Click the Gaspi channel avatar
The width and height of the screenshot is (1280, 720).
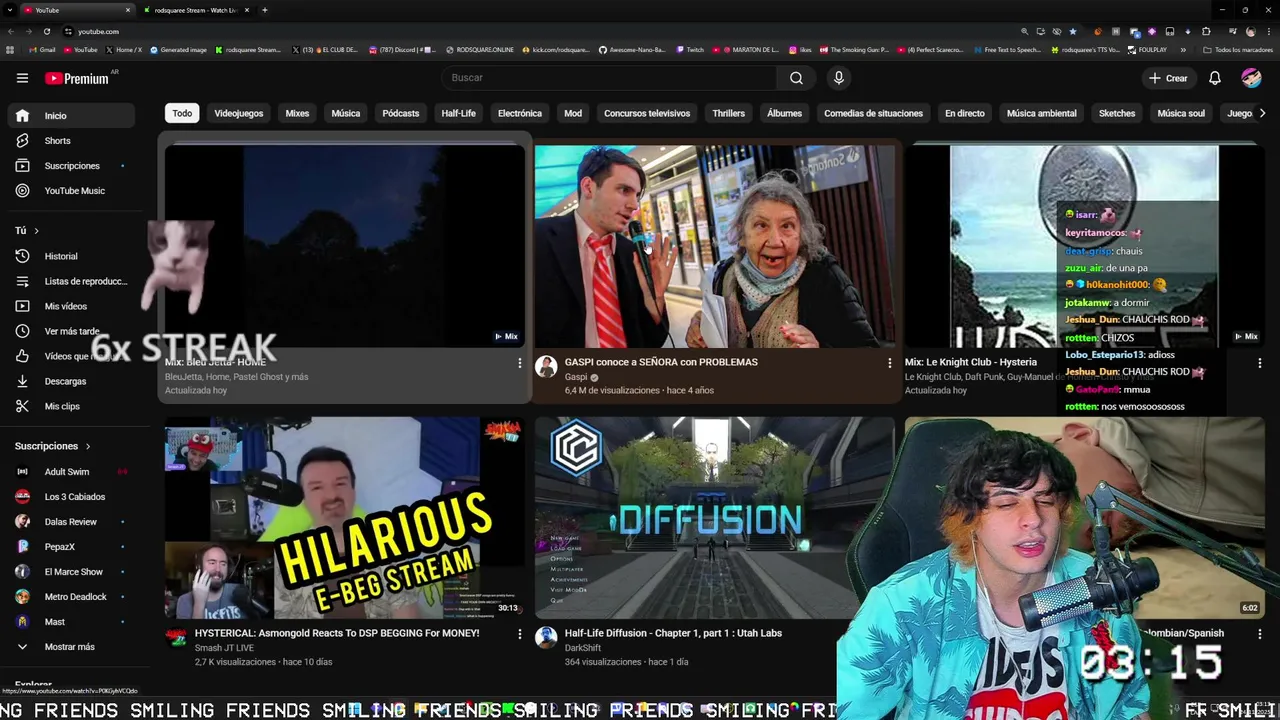[546, 366]
